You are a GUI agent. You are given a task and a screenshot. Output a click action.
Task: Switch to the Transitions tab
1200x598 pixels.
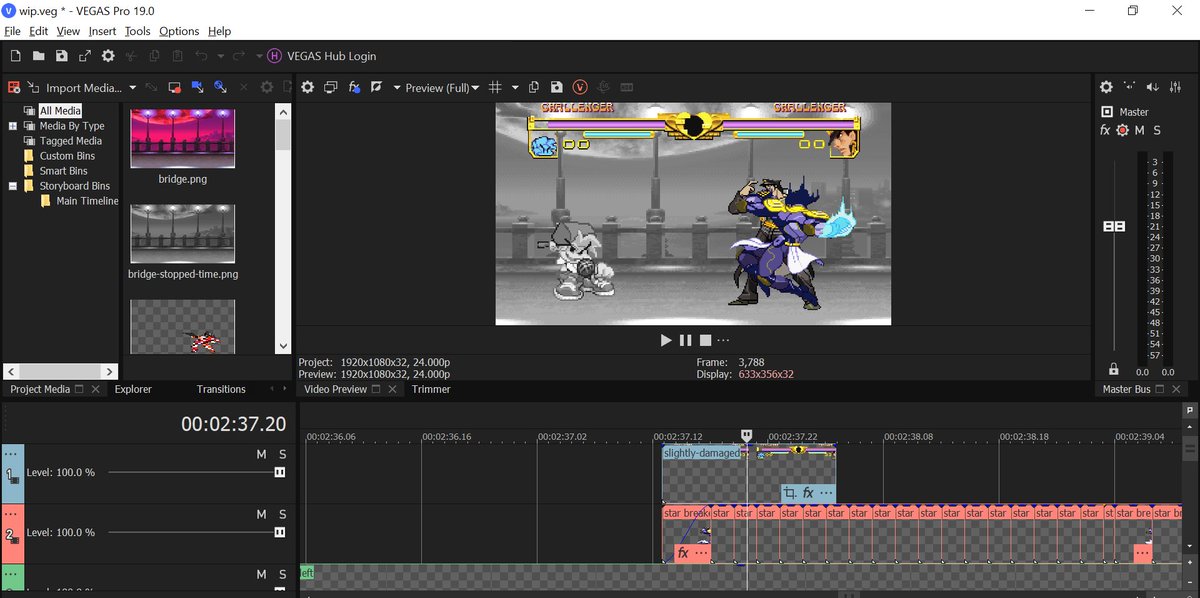221,389
